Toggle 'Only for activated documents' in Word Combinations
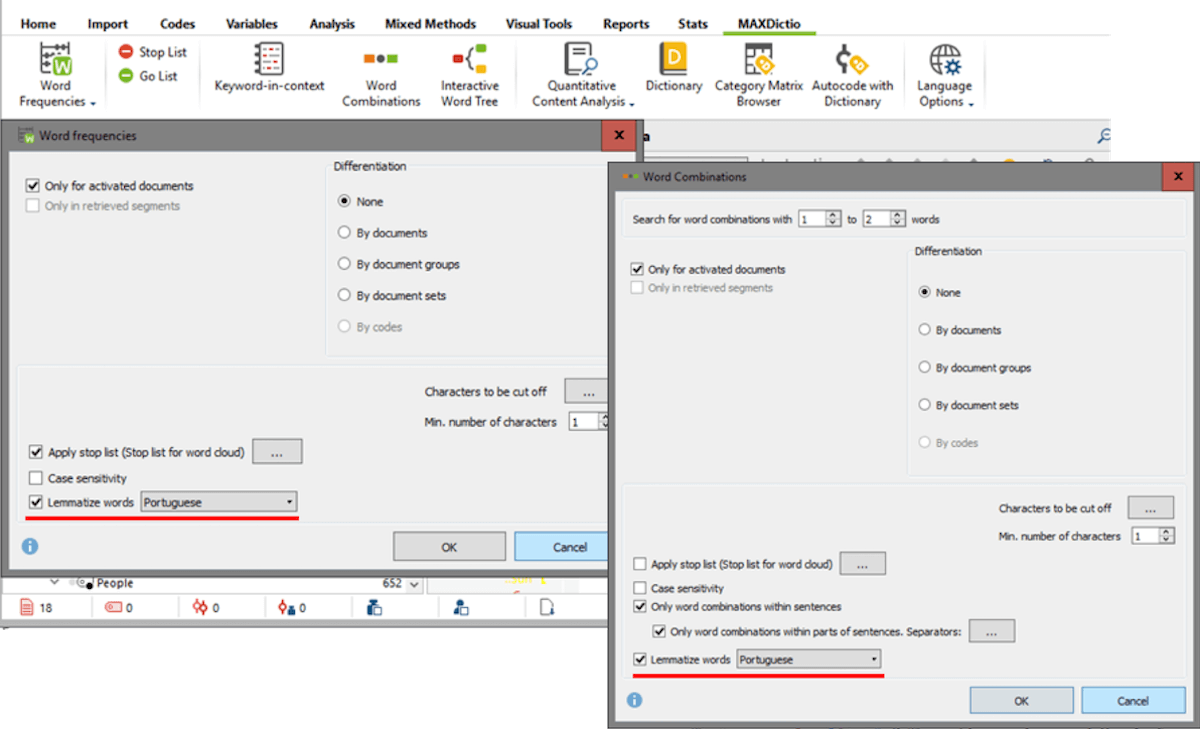 click(x=638, y=269)
